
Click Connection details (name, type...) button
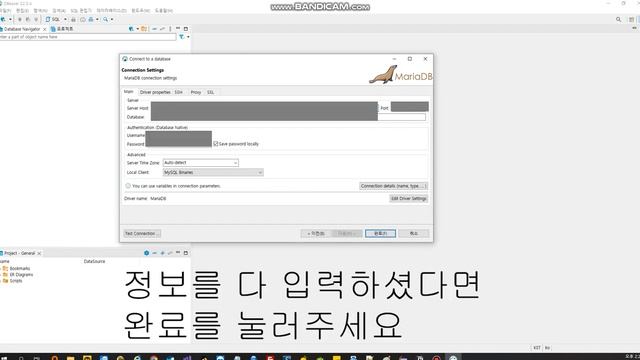click(x=393, y=186)
